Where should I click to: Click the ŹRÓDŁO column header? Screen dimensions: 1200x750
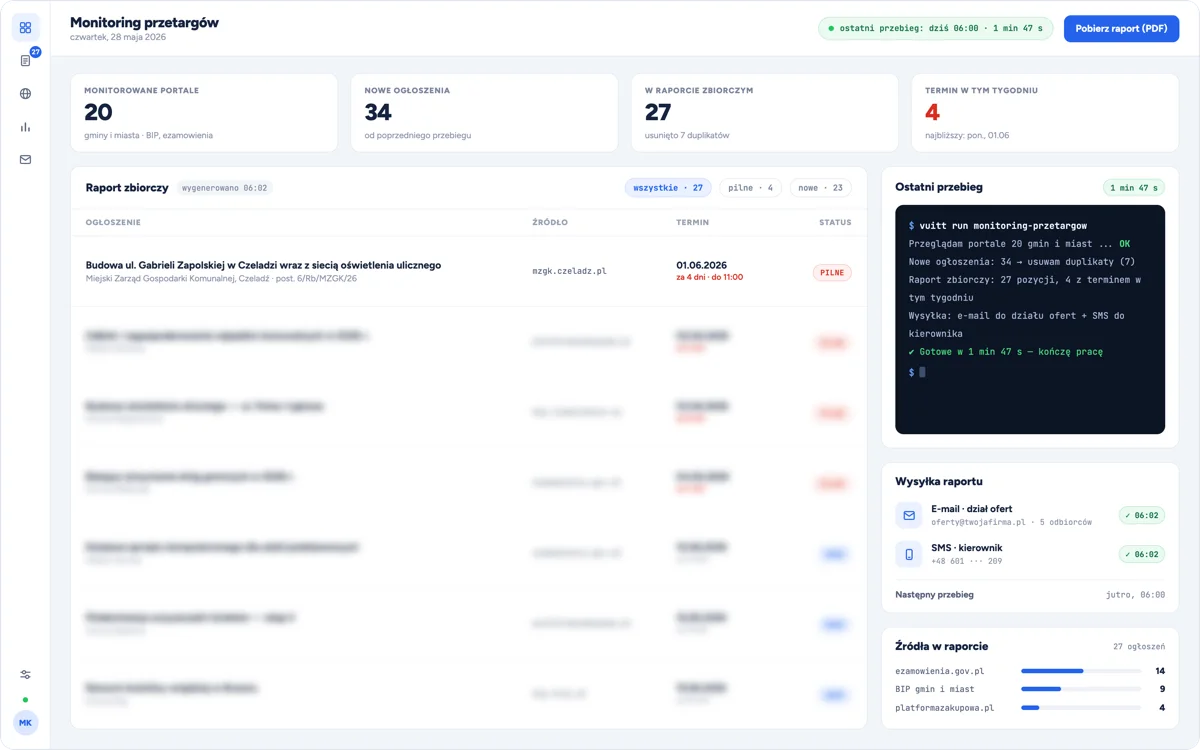(550, 222)
